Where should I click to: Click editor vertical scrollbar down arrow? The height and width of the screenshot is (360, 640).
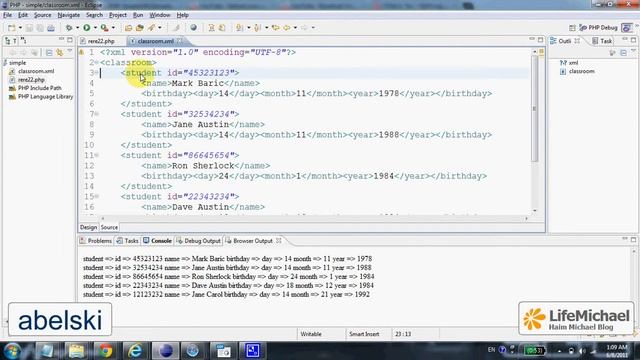(x=535, y=211)
